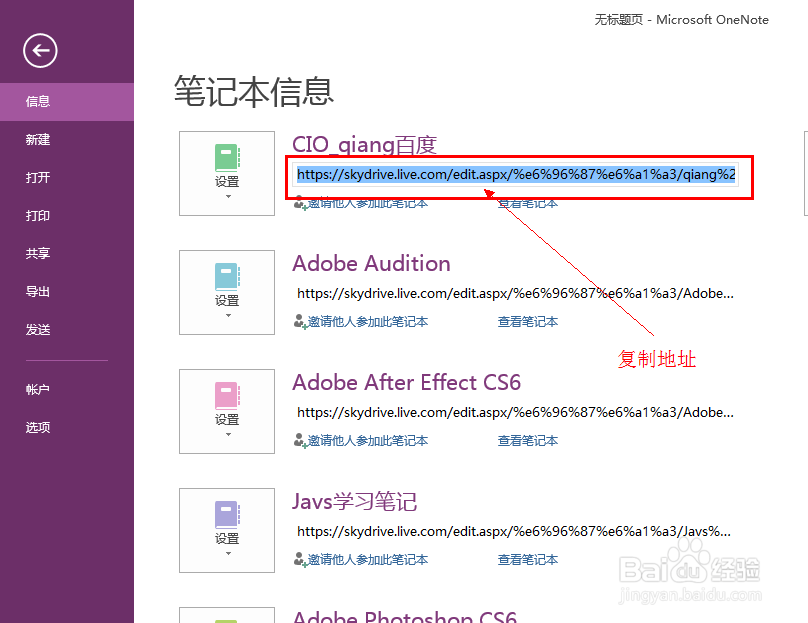
Task: Click the blue notebook icon of Adobe Audition
Action: click(x=227, y=277)
